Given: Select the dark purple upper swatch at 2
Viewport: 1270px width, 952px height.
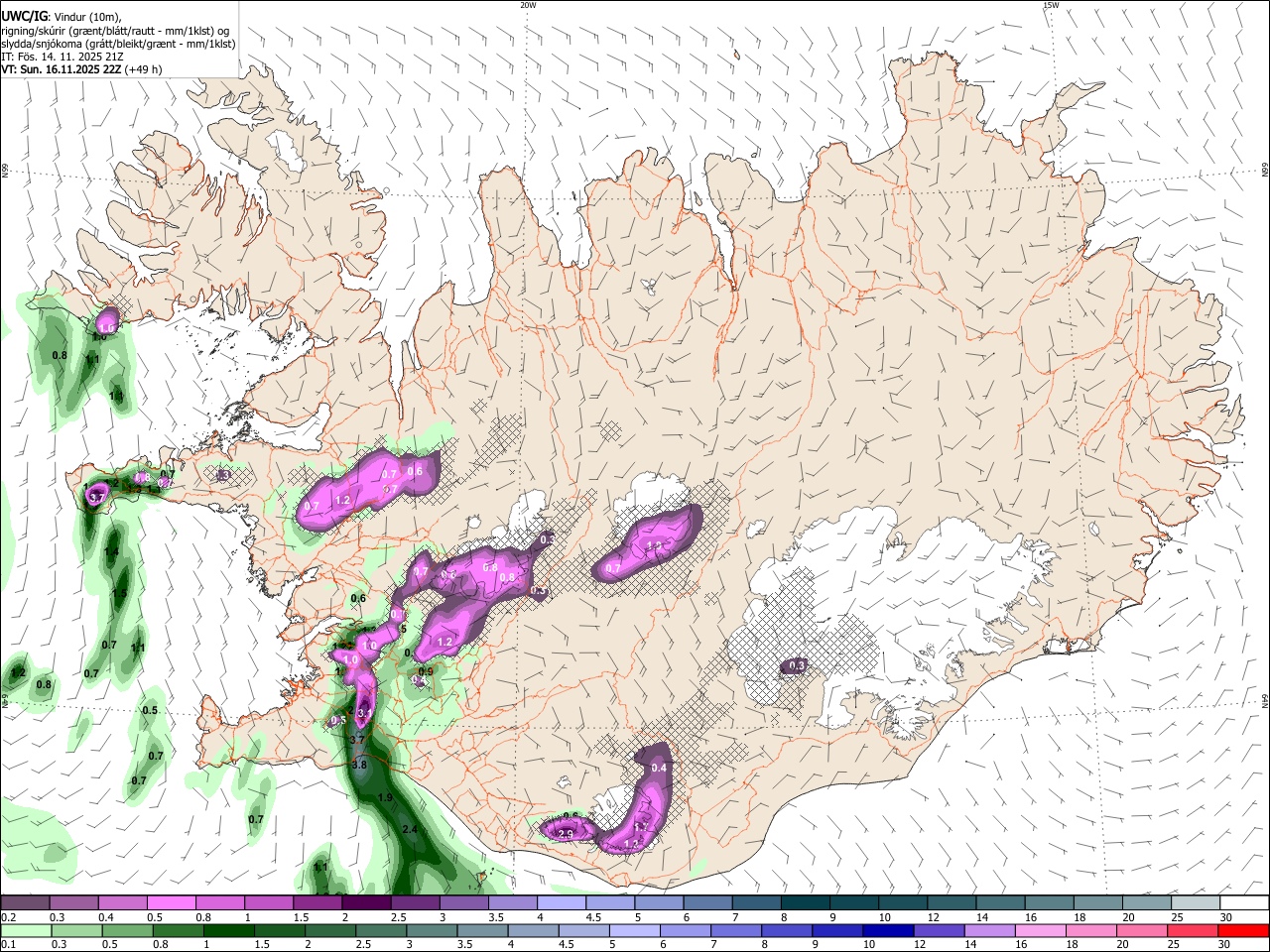Looking at the screenshot, I should pyautogui.click(x=365, y=902).
